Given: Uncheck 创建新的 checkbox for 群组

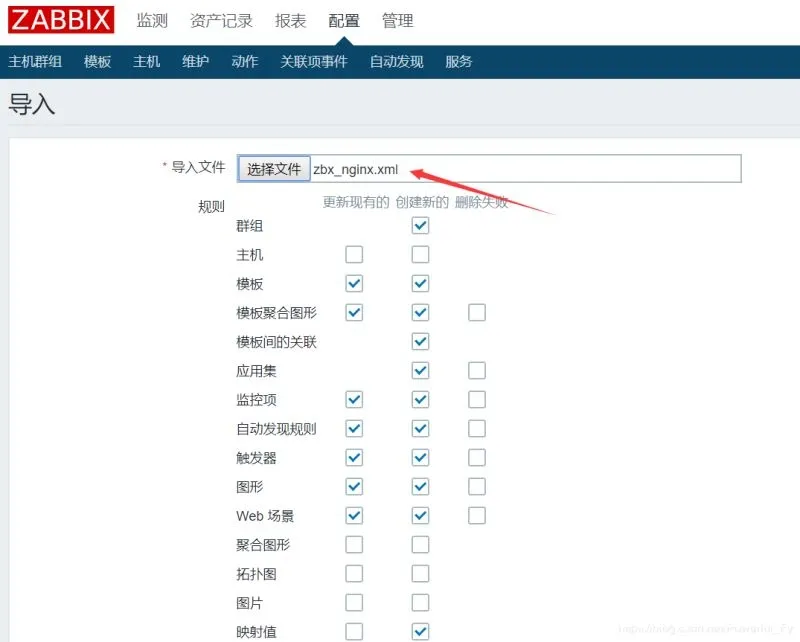Looking at the screenshot, I should tap(419, 226).
